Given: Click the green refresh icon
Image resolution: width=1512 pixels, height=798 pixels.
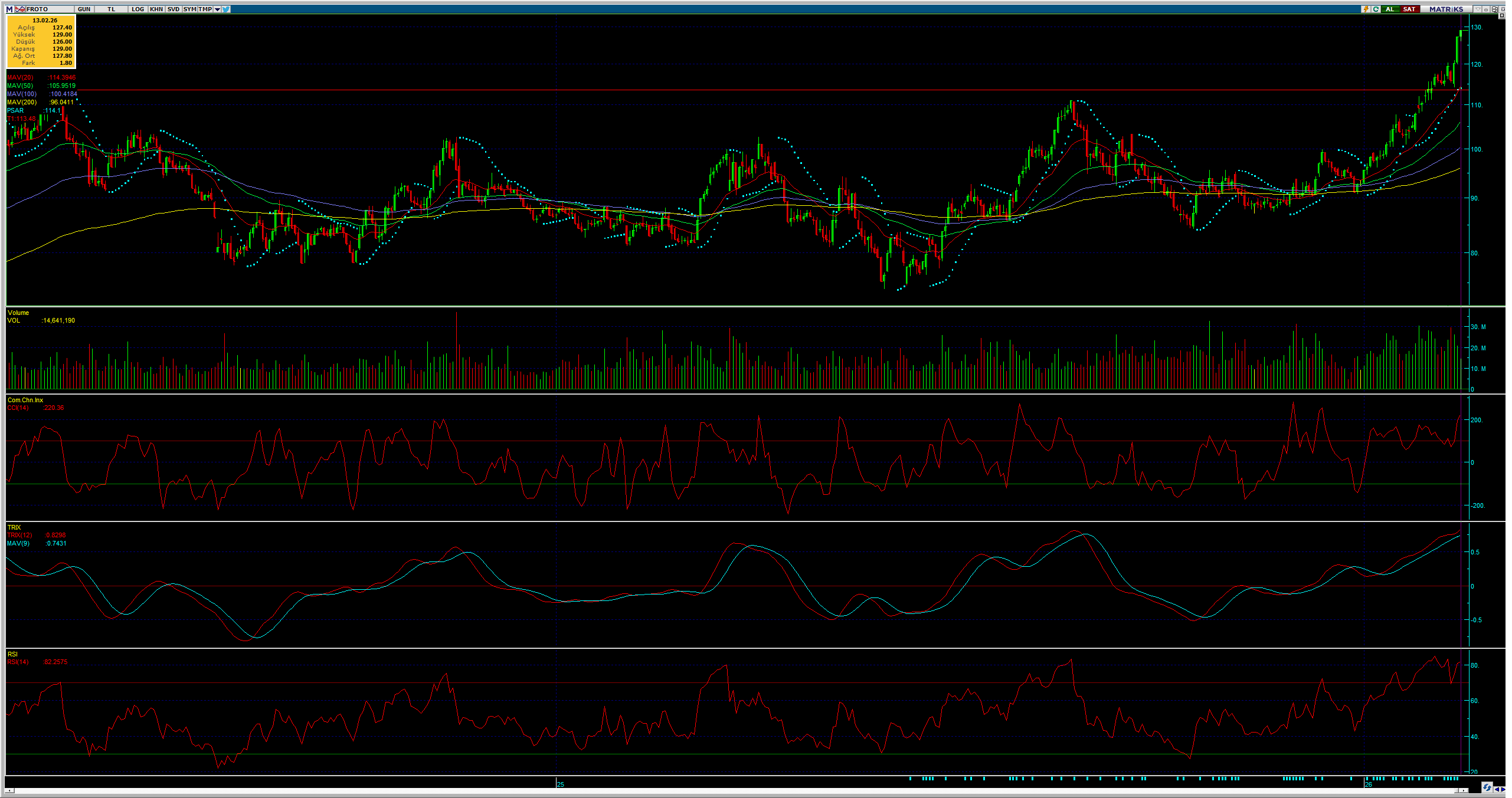Looking at the screenshot, I should [x=1376, y=9].
